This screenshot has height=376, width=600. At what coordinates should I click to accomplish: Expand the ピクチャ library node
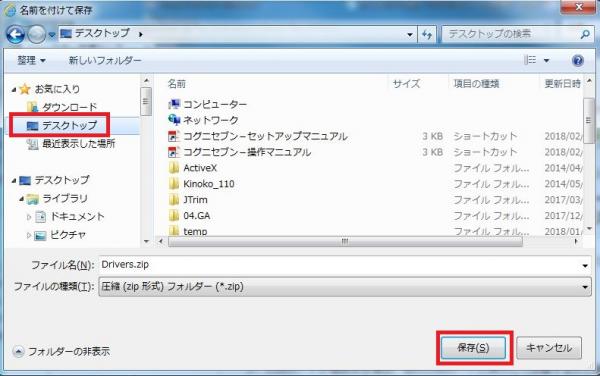click(29, 235)
